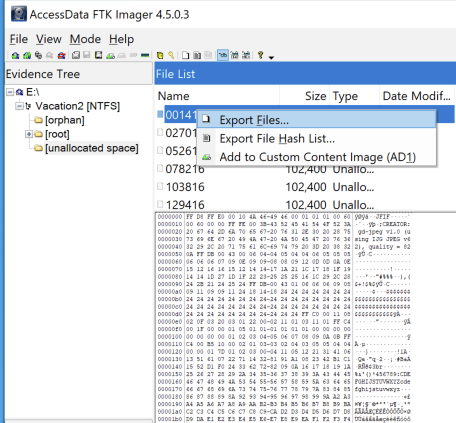Click hex offset 0000000 in the viewer
The image size is (456, 423).
(x=170, y=217)
